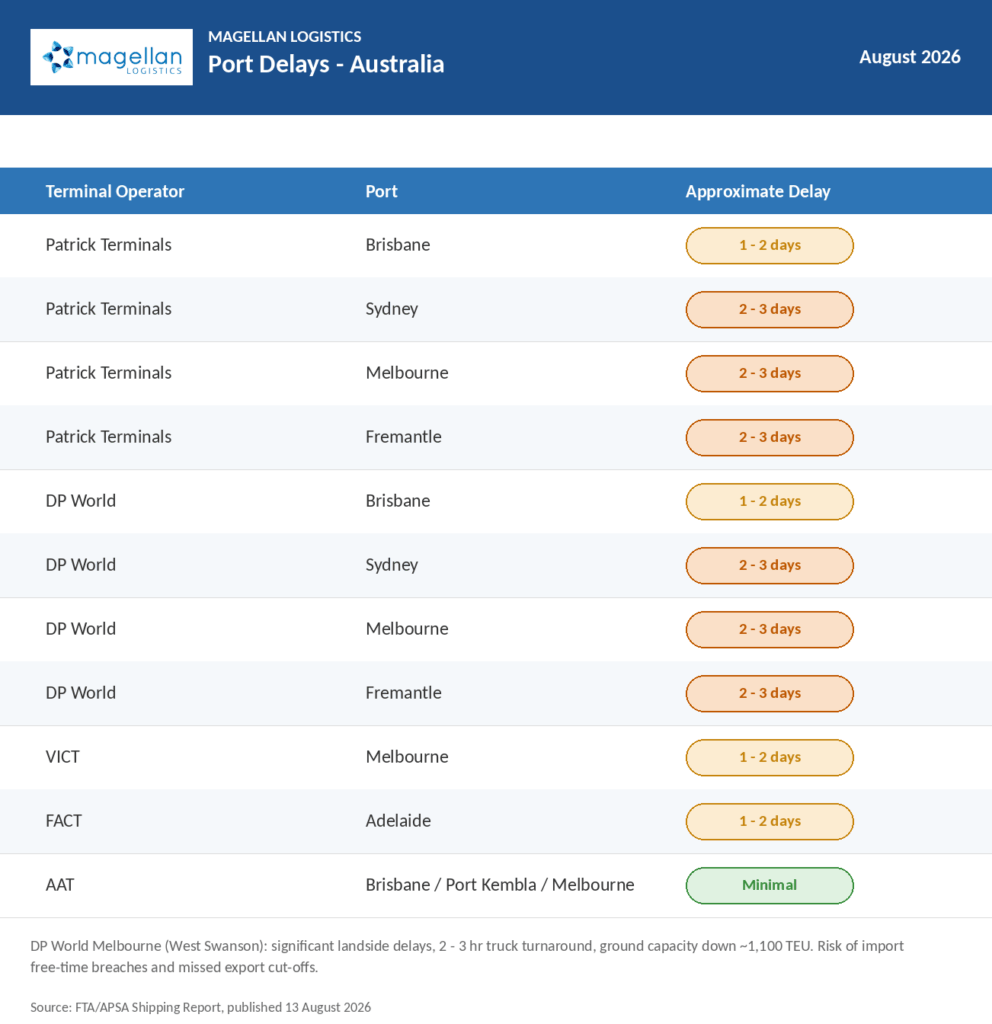Image resolution: width=992 pixels, height=1024 pixels.
Task: Click the delay badge for DP World Brisbane
Action: tap(769, 502)
